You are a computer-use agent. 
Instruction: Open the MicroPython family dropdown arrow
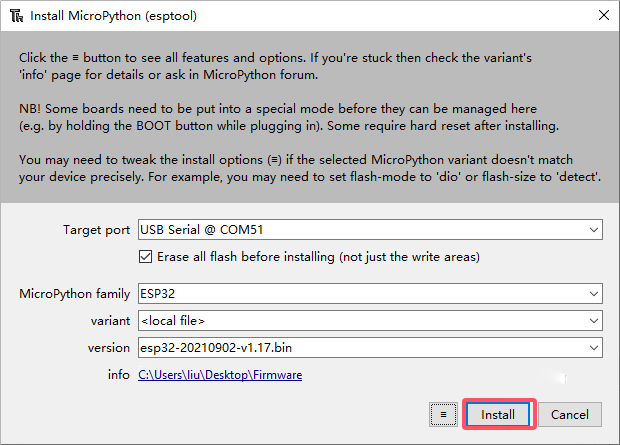(x=594, y=294)
